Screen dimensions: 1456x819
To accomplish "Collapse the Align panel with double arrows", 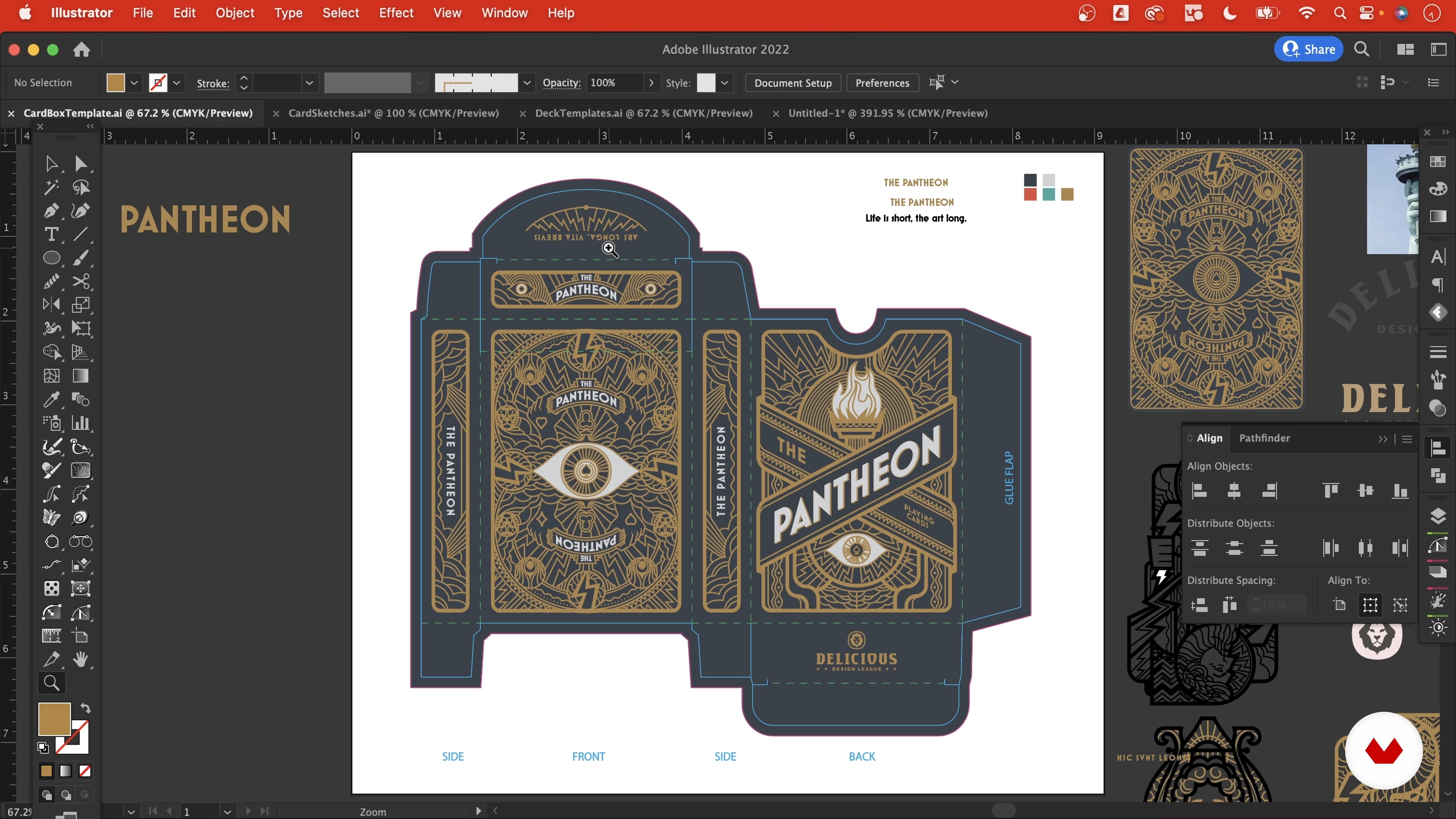I will [1382, 439].
